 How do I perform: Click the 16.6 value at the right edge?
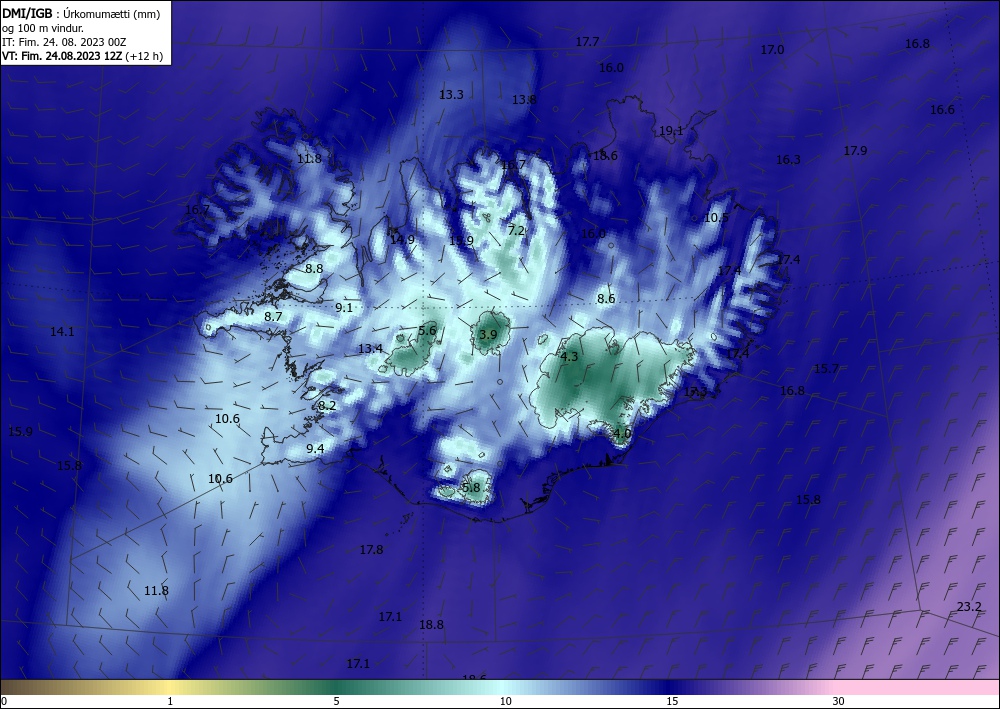point(942,110)
